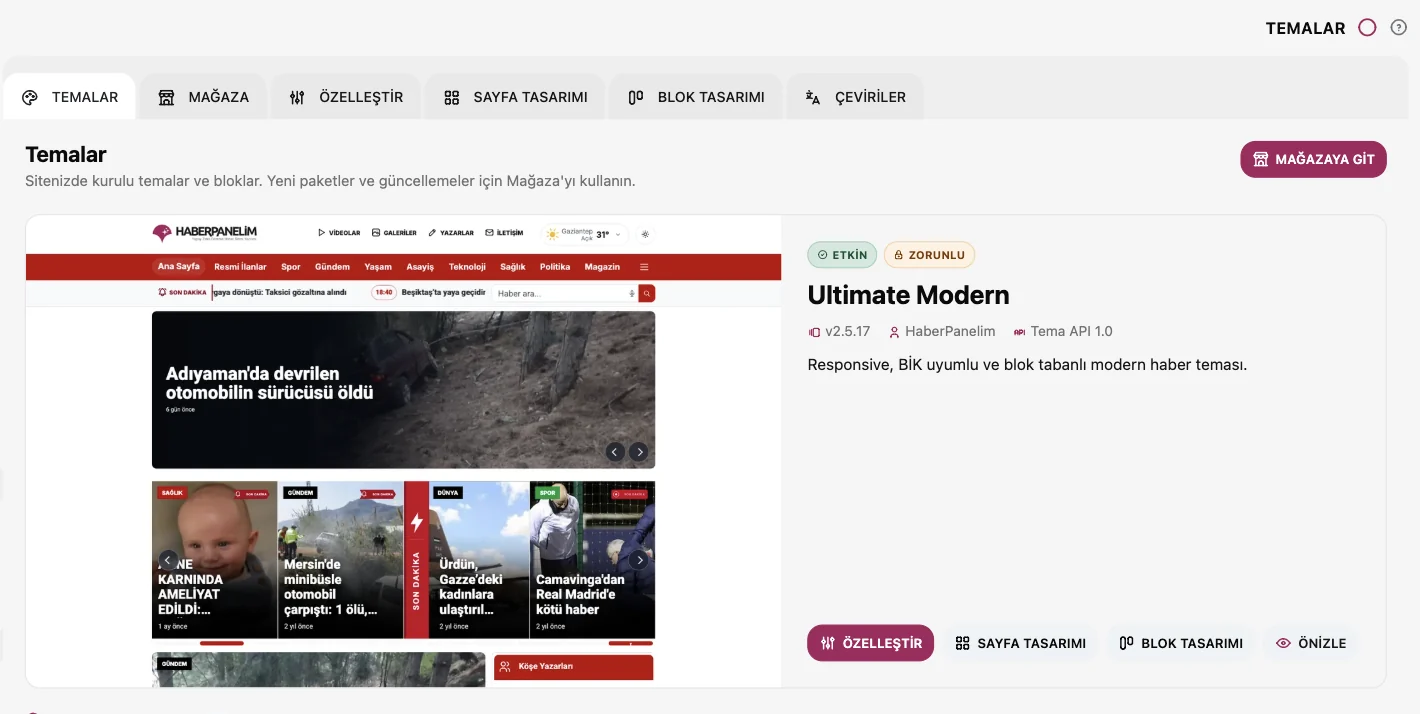This screenshot has height=714, width=1420.
Task: Toggle dark mode sun icon in preview
Action: click(x=645, y=234)
